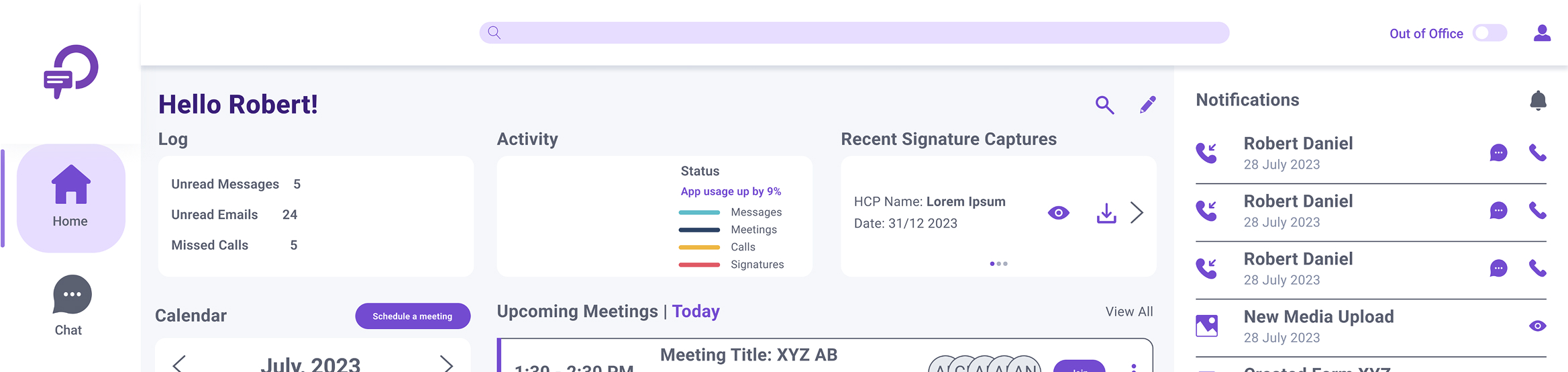Call back second Robert Daniel notification
The width and height of the screenshot is (1568, 372).
(x=1537, y=211)
